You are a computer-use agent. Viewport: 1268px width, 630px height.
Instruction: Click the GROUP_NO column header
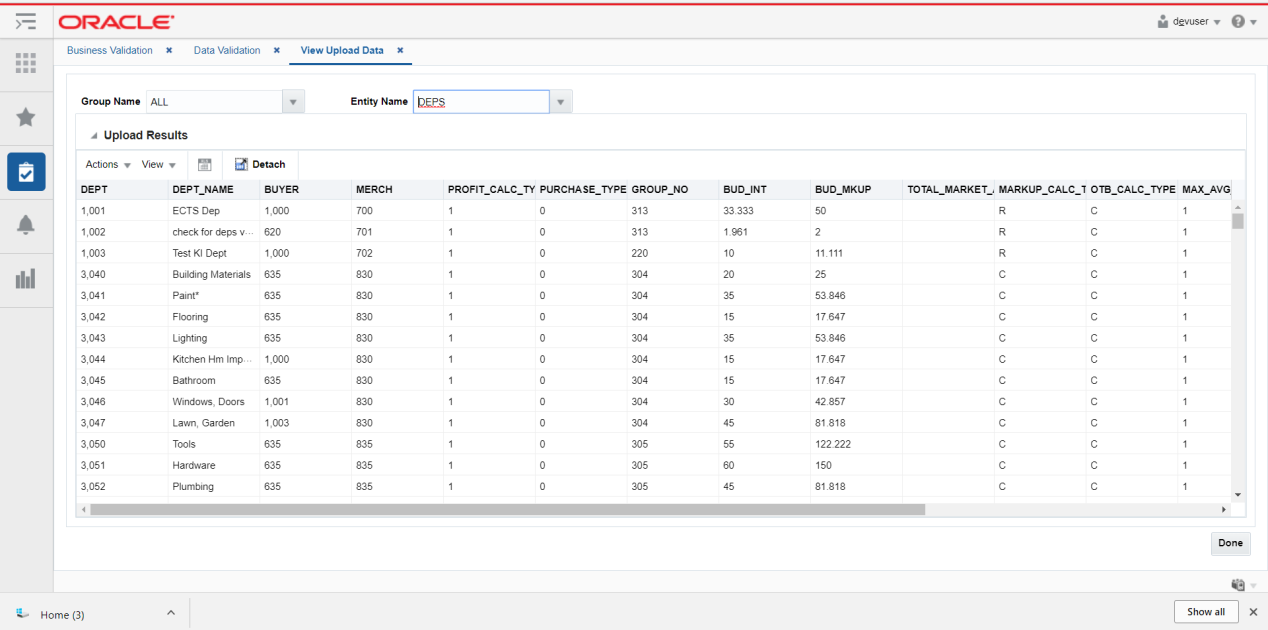coord(673,190)
